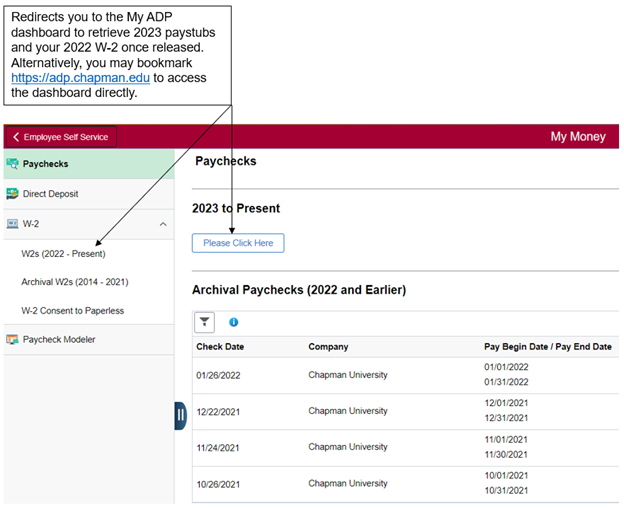Go back to Employee Self Service
This screenshot has width=624, height=508.
tap(61, 137)
